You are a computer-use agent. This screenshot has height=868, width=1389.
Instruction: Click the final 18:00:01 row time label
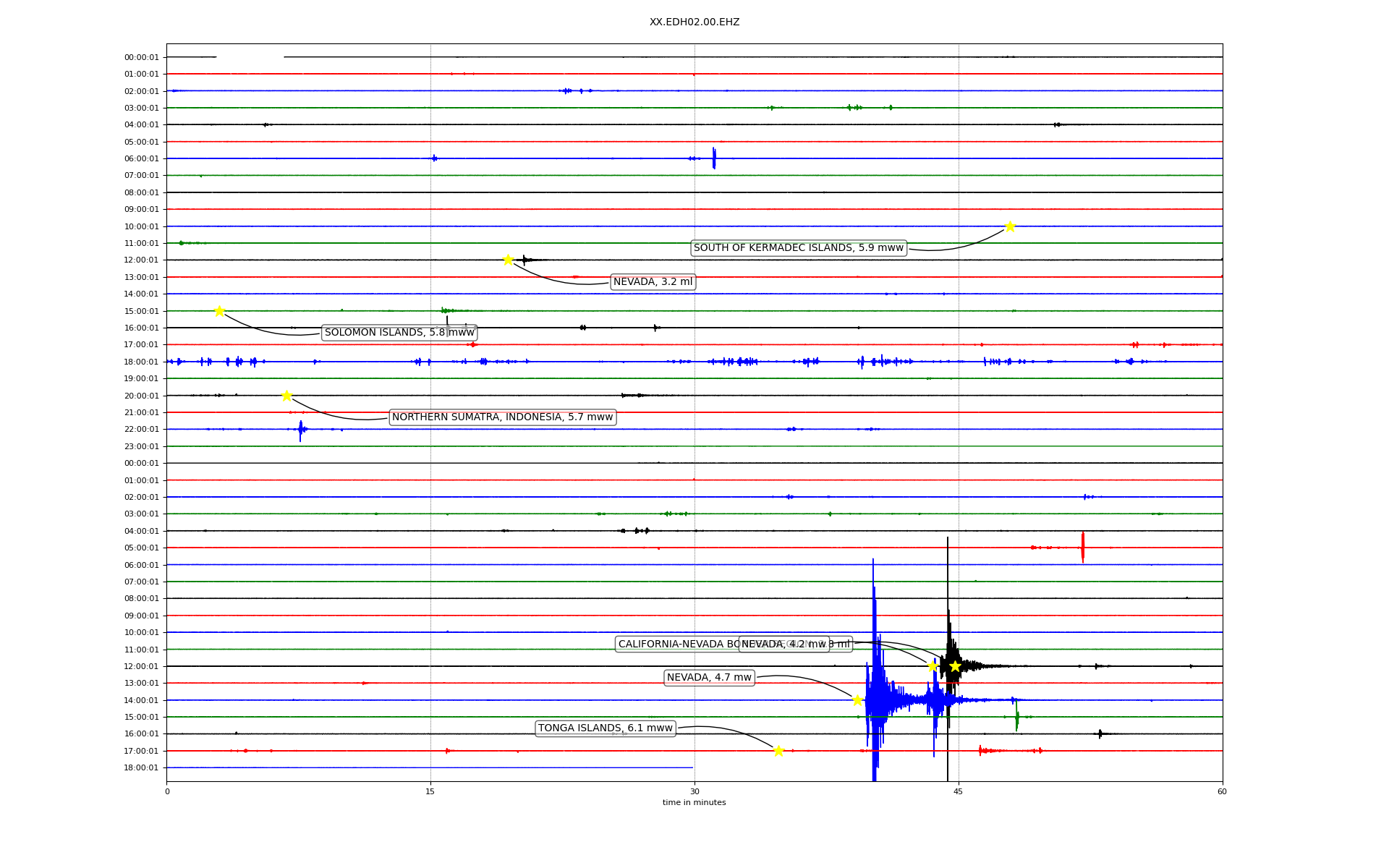(x=141, y=768)
